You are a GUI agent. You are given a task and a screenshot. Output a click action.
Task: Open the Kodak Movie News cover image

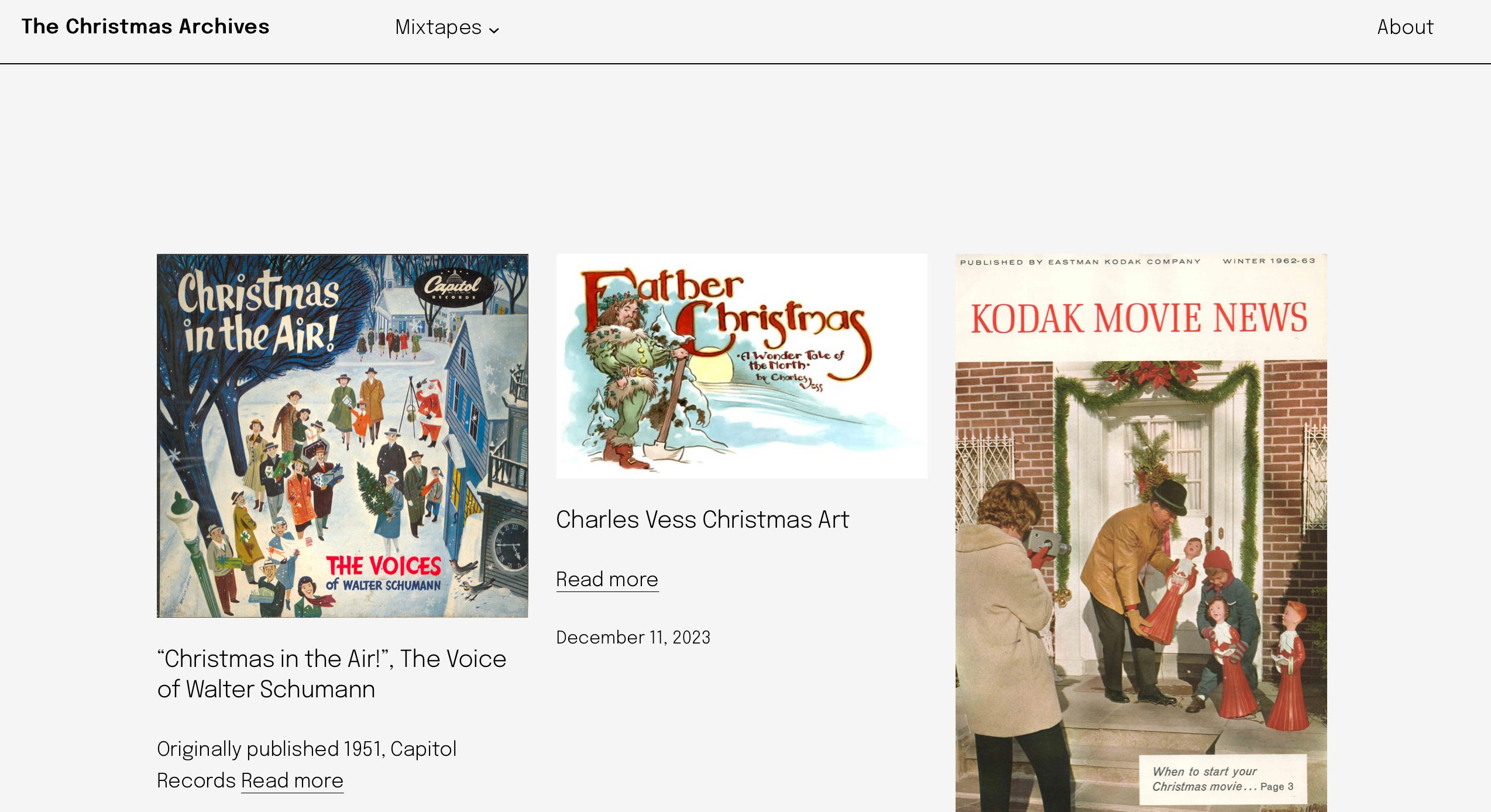(1141, 532)
